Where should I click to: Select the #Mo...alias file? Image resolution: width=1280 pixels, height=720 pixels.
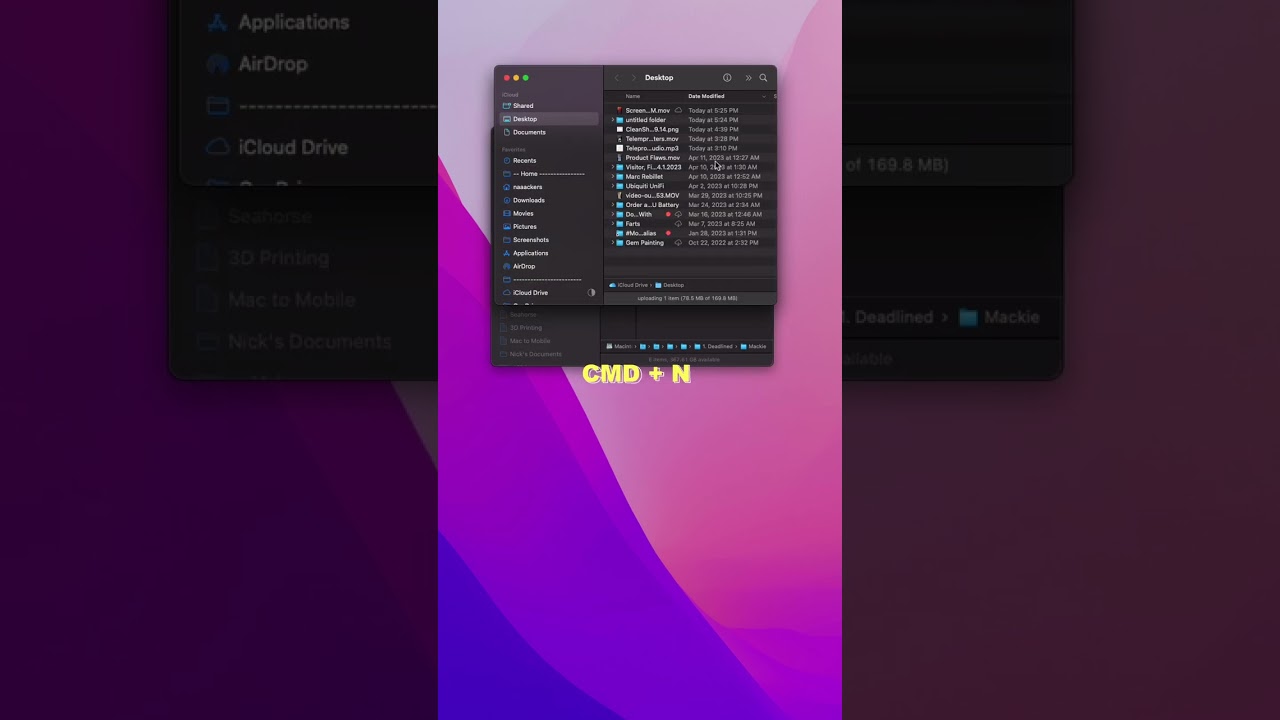click(x=641, y=233)
